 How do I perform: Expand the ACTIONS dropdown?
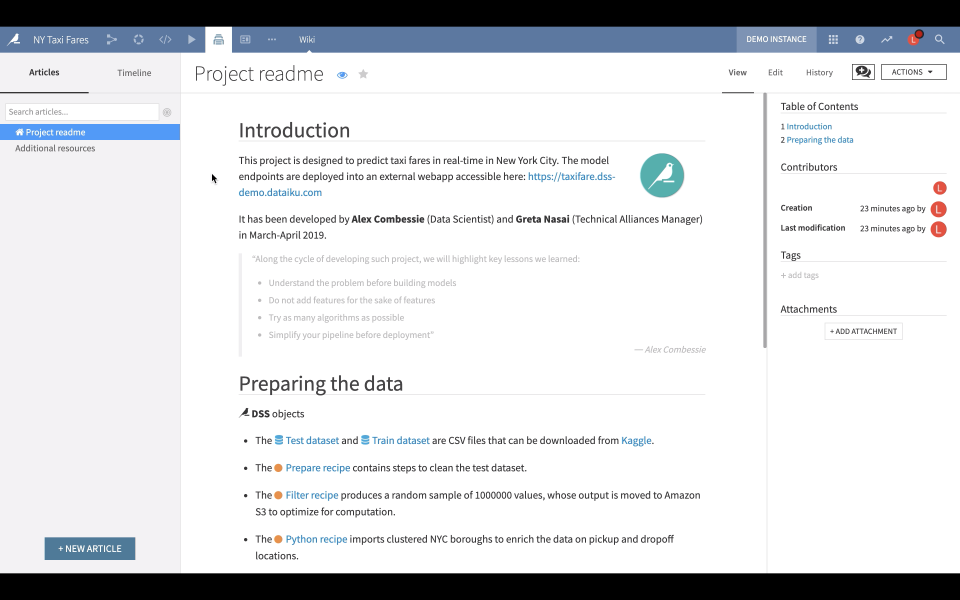pyautogui.click(x=913, y=72)
